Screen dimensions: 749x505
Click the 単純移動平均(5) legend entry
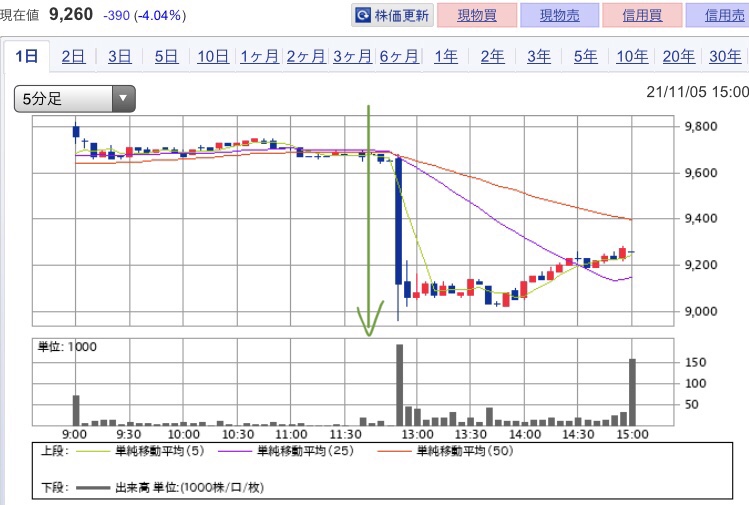tap(140, 451)
